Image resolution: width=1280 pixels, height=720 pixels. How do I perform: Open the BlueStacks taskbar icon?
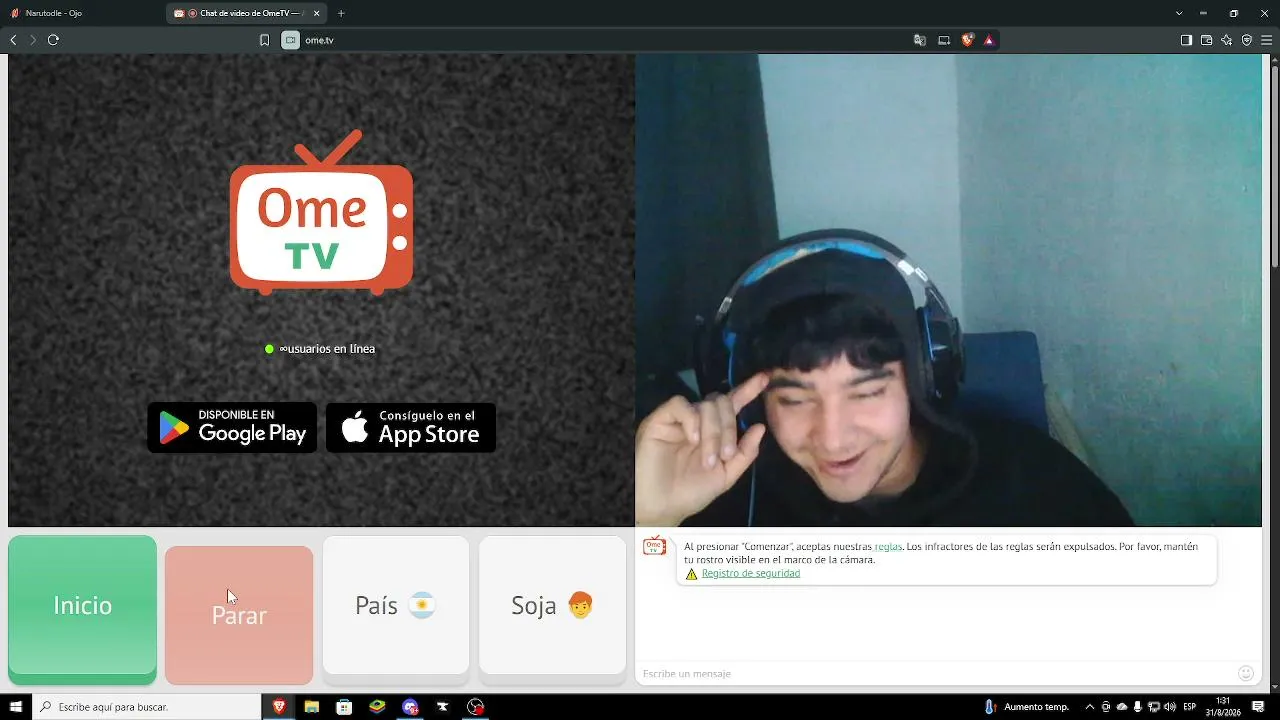377,707
